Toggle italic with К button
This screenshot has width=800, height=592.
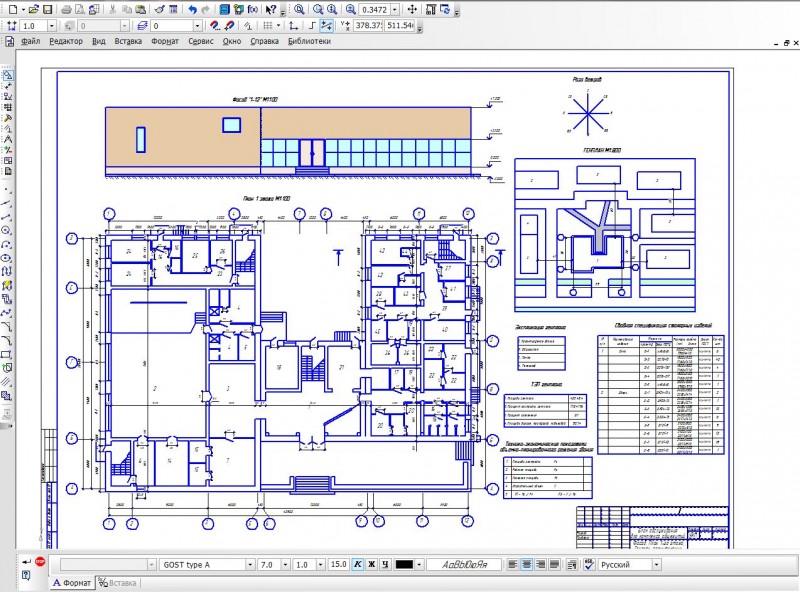(x=358, y=564)
